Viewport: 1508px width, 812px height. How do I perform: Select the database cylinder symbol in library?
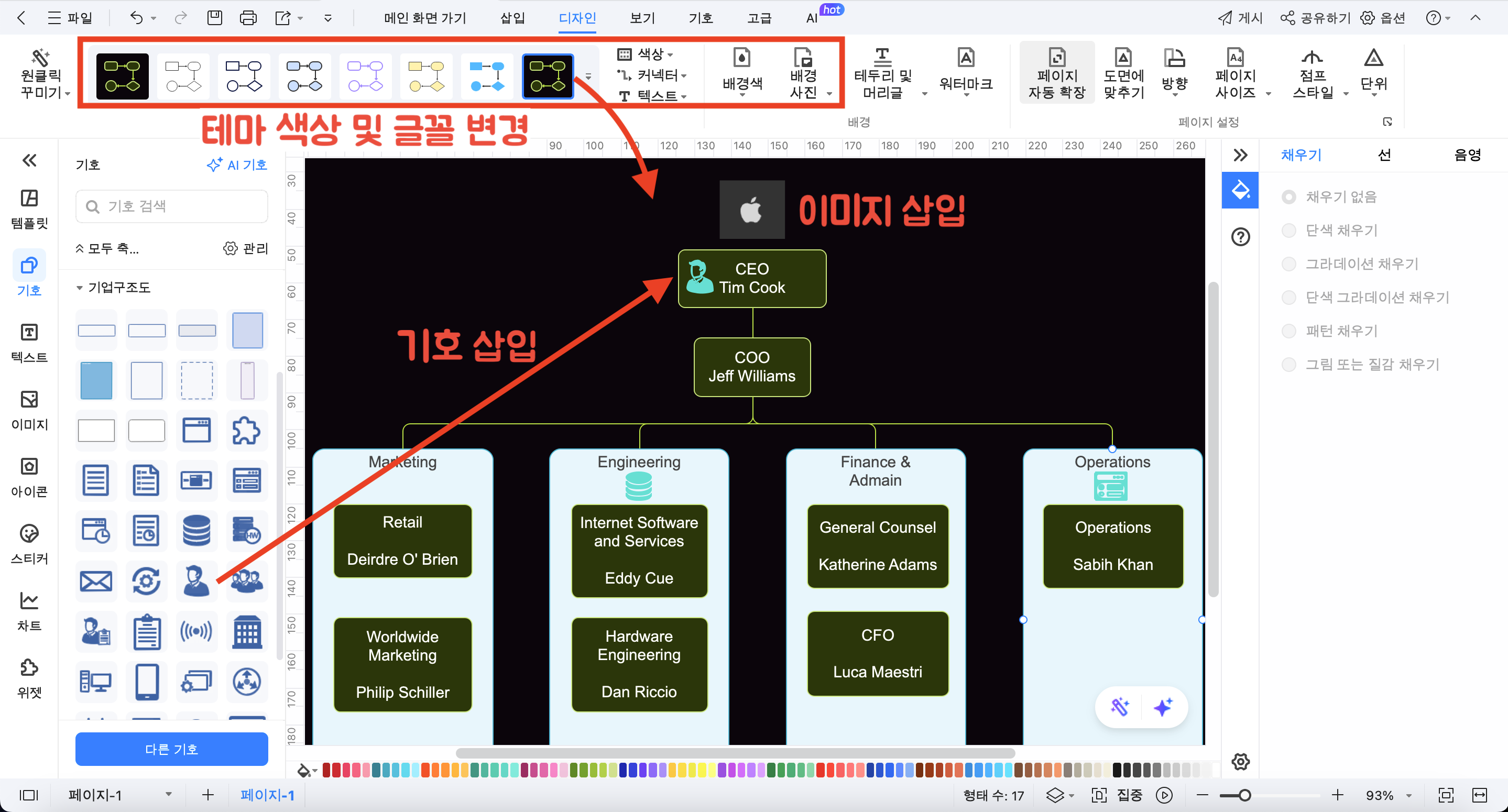coord(196,530)
